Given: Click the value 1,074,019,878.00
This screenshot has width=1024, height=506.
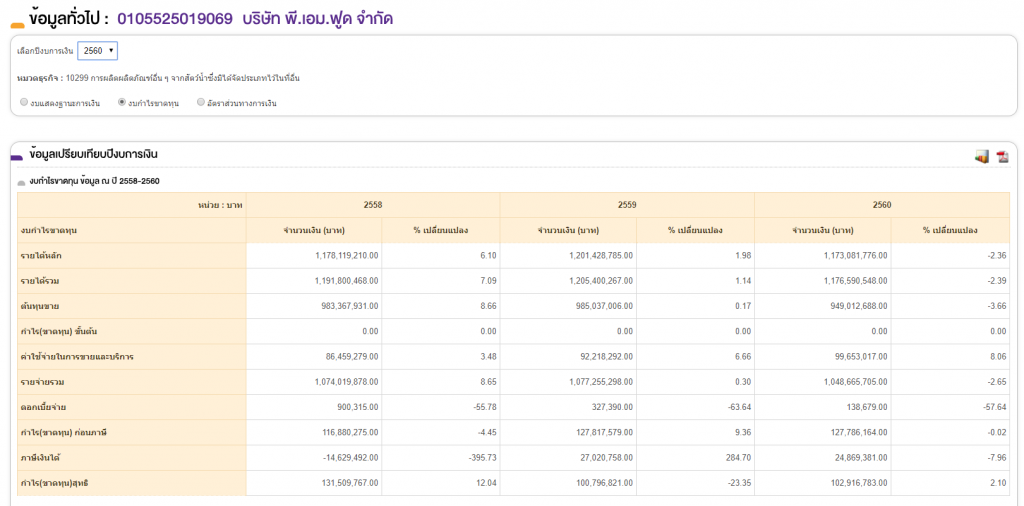Looking at the screenshot, I should 346,382.
